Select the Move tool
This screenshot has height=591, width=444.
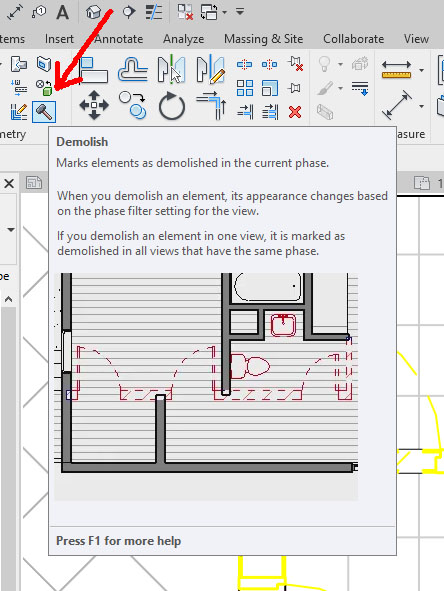click(x=94, y=105)
